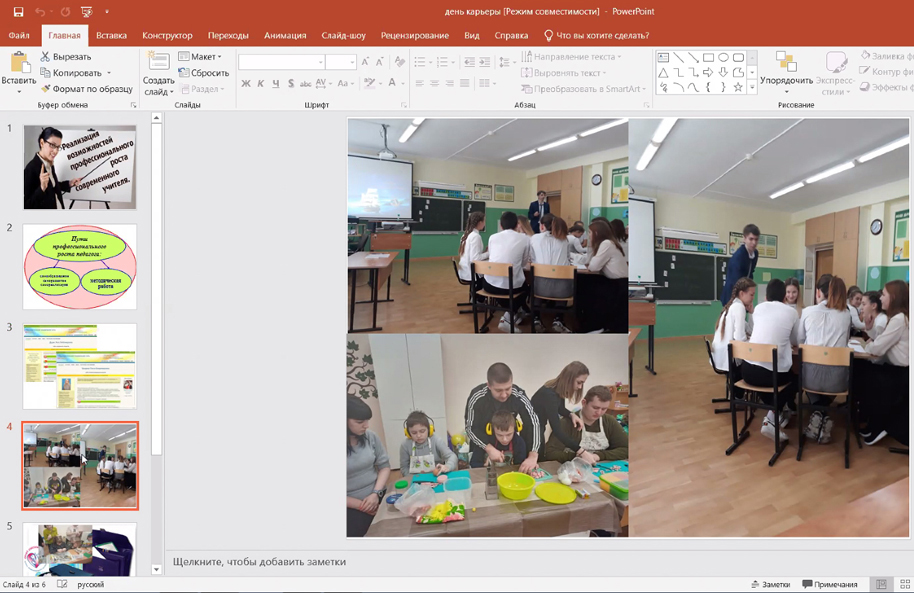Image resolution: width=914 pixels, height=593 pixels.
Task: Click the Reset (Сбросить) slide icon
Action: coord(185,73)
